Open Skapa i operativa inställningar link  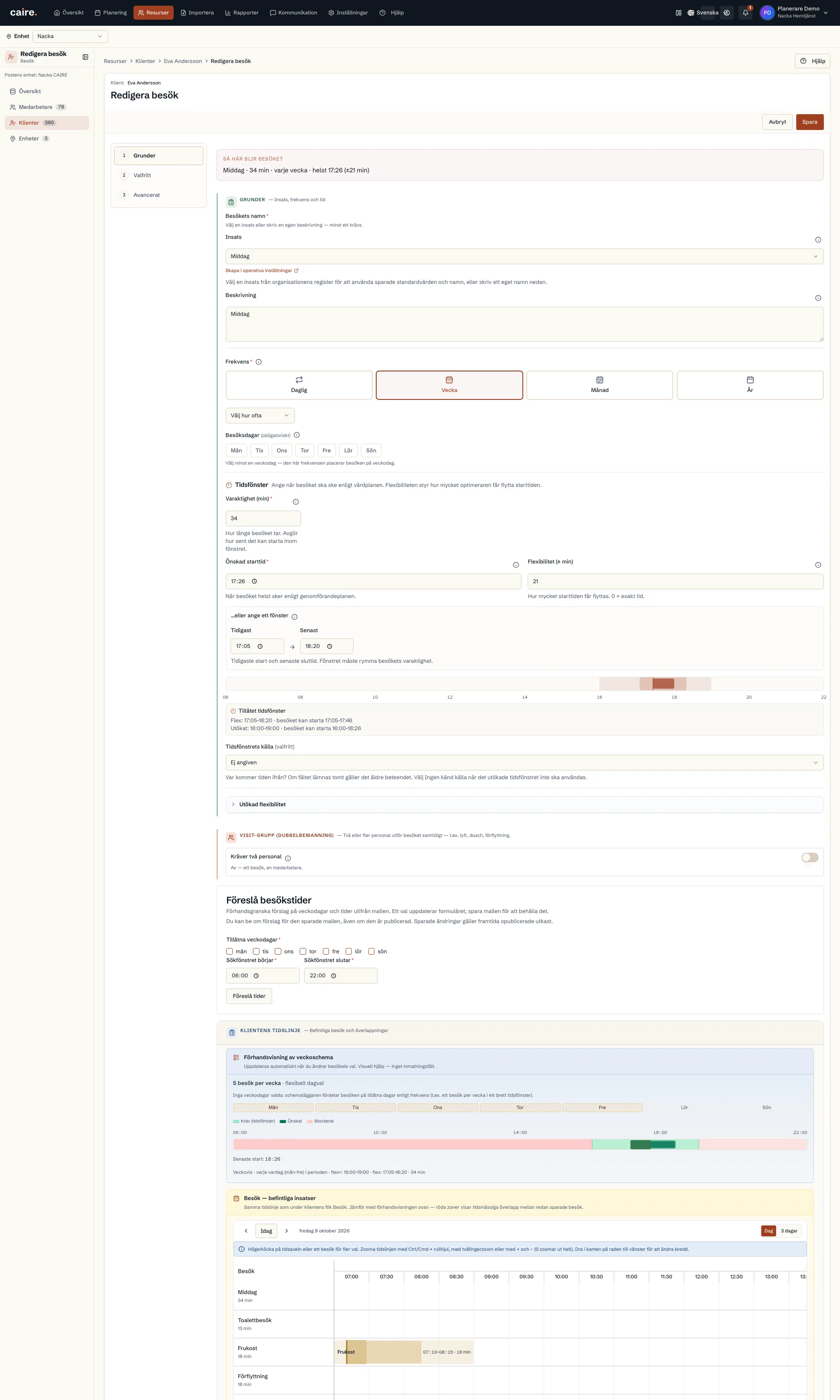tap(262, 270)
